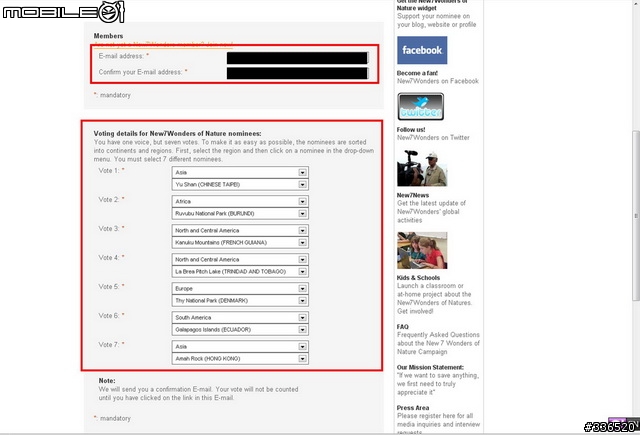Image resolution: width=640 pixels, height=435 pixels.
Task: Open Vote 5 region dropdown showing Europe
Action: (240, 289)
